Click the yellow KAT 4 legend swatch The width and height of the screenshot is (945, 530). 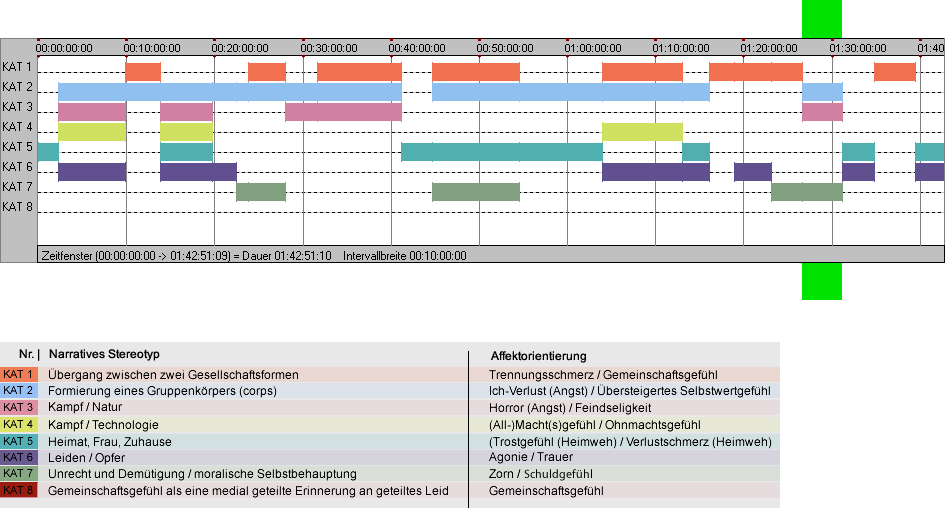pyautogui.click(x=19, y=424)
